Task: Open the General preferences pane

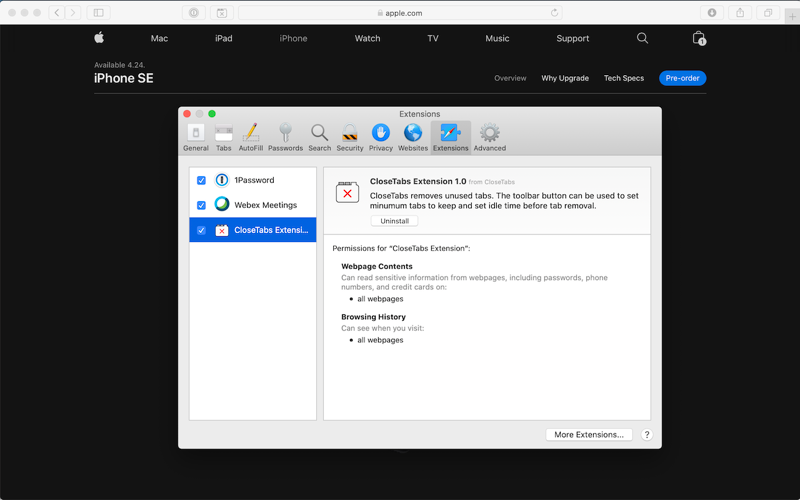Action: pos(196,138)
